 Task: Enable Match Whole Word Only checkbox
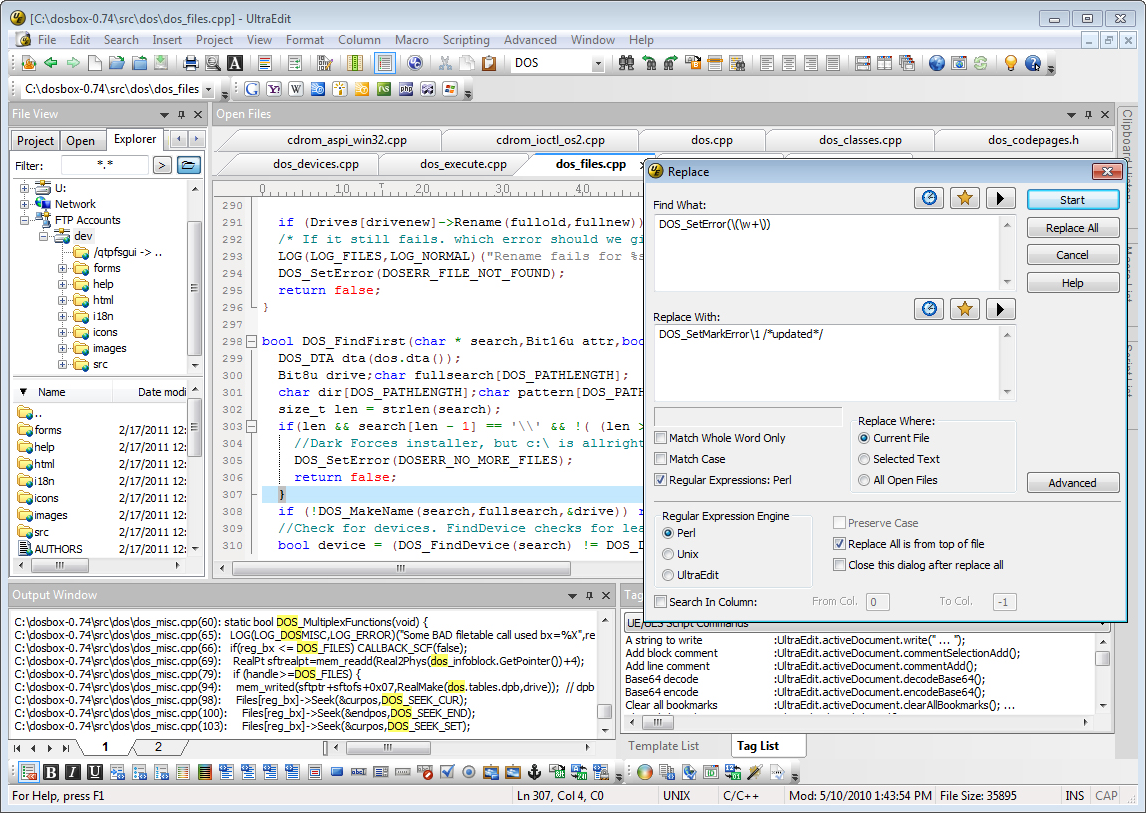tap(661, 438)
